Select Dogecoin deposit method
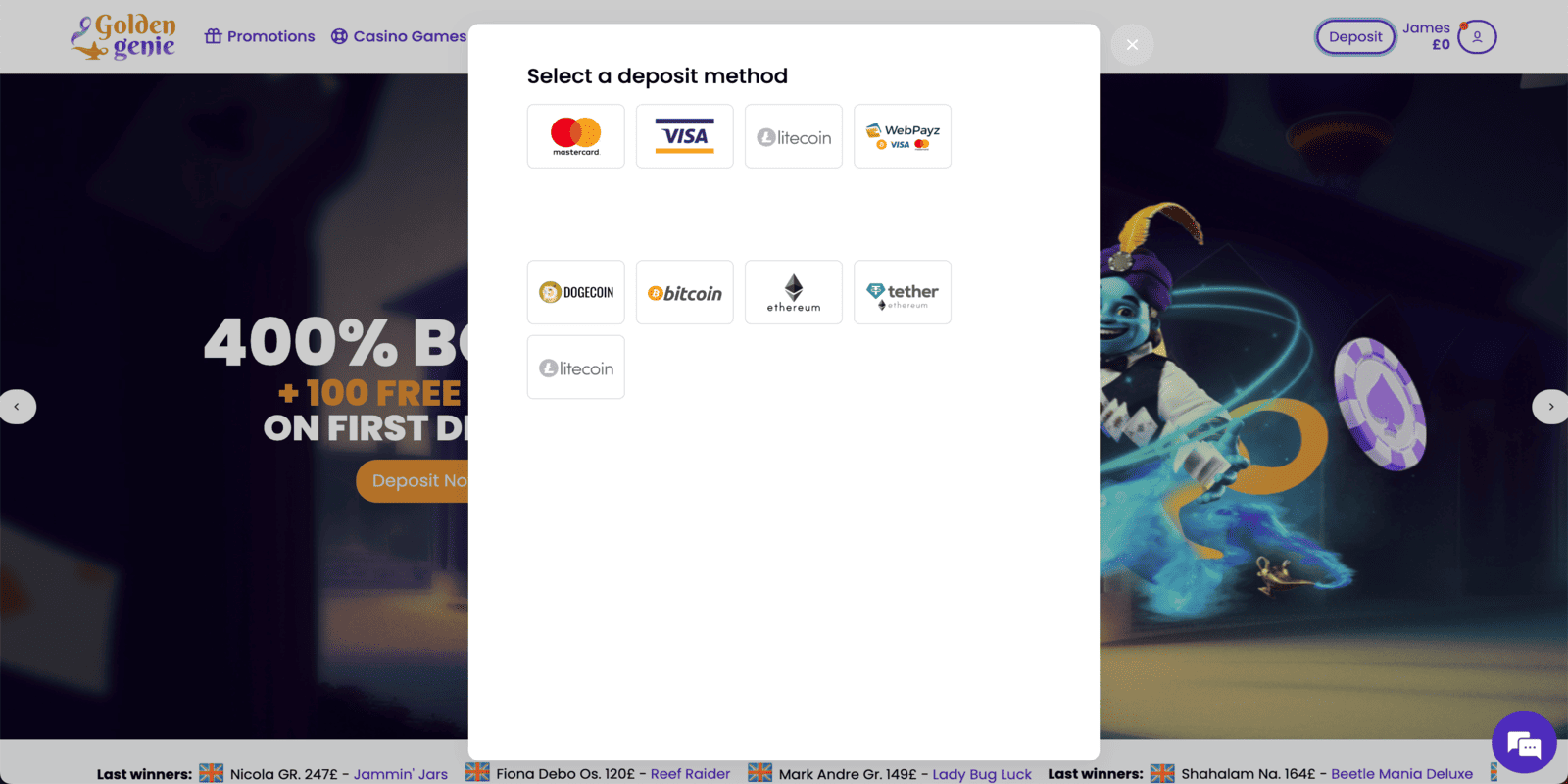1568x784 pixels. [x=575, y=292]
